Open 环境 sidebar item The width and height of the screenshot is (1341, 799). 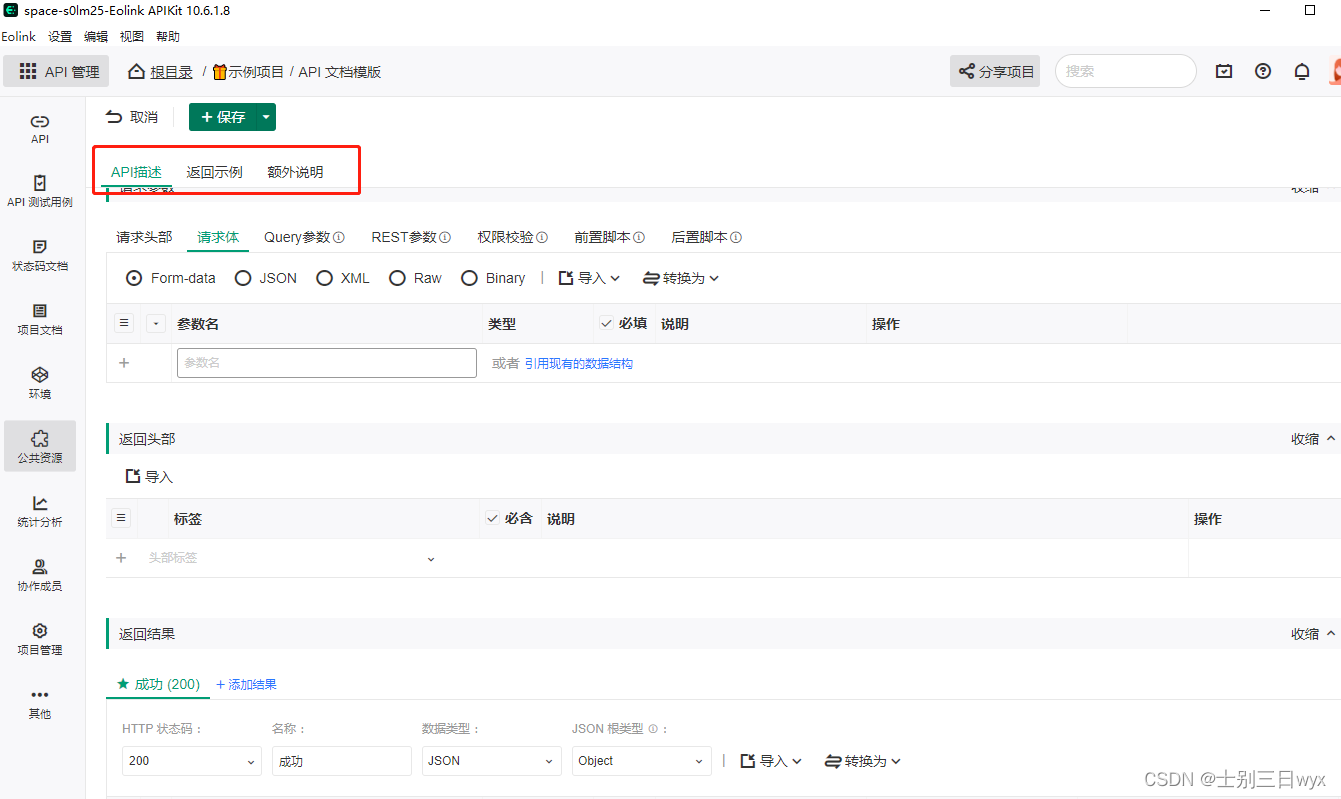point(40,383)
